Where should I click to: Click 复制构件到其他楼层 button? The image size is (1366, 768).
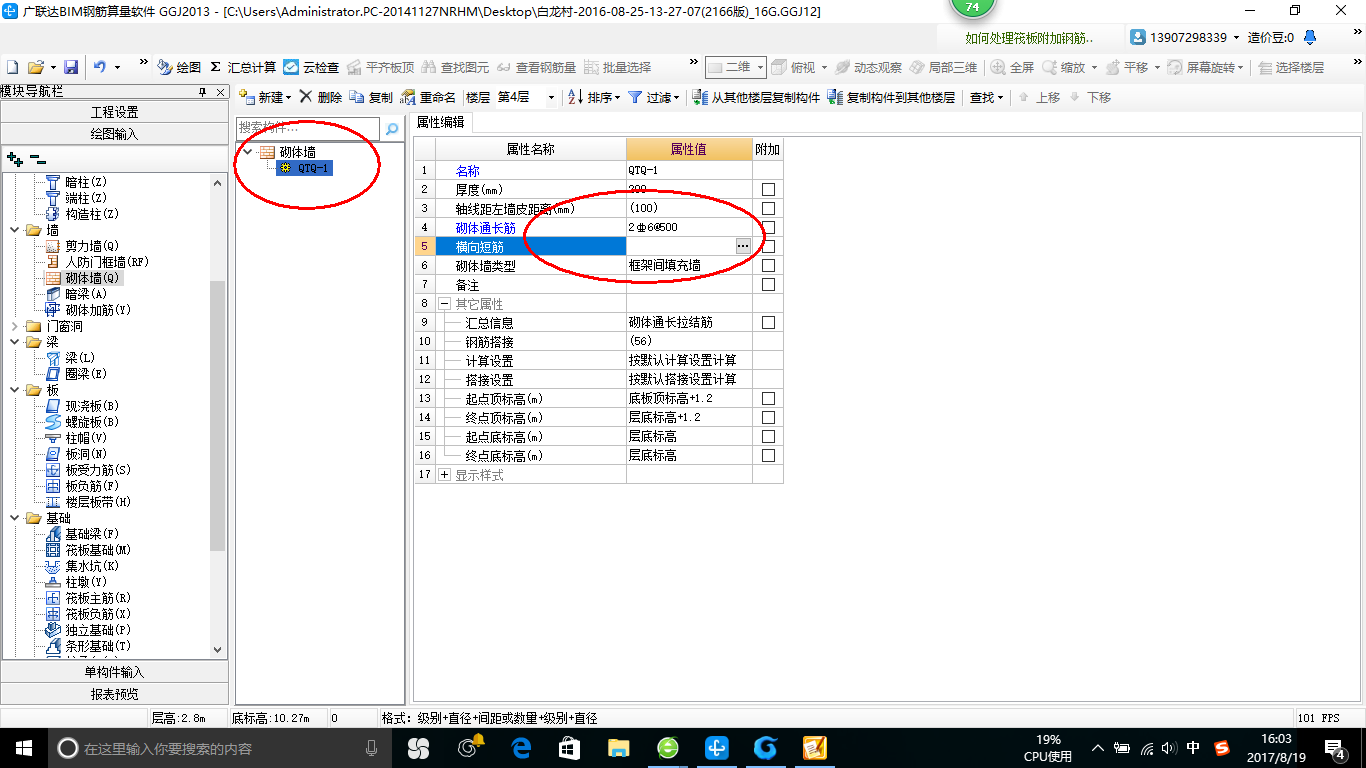tap(891, 97)
